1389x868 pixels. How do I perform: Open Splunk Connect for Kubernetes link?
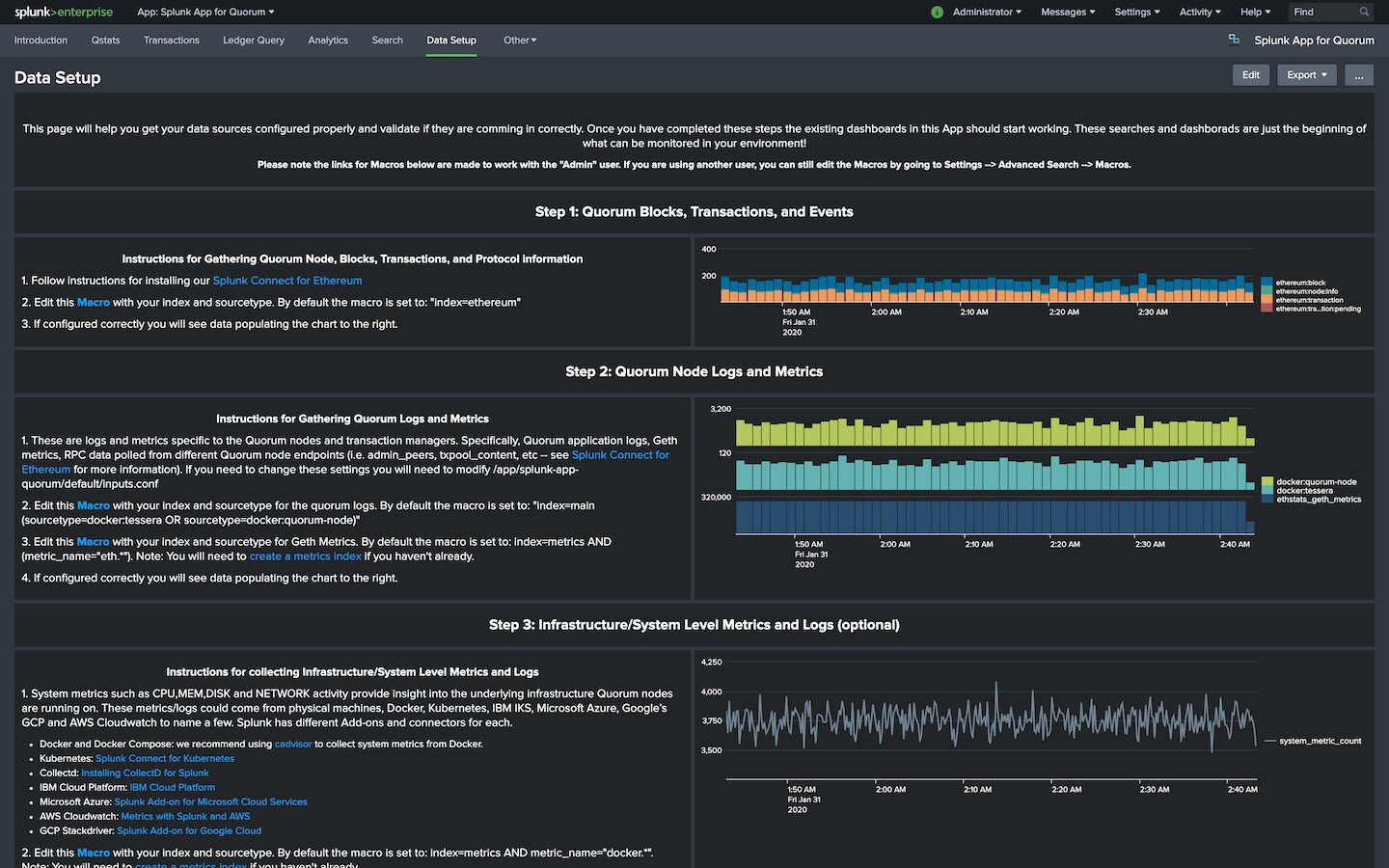[x=165, y=758]
